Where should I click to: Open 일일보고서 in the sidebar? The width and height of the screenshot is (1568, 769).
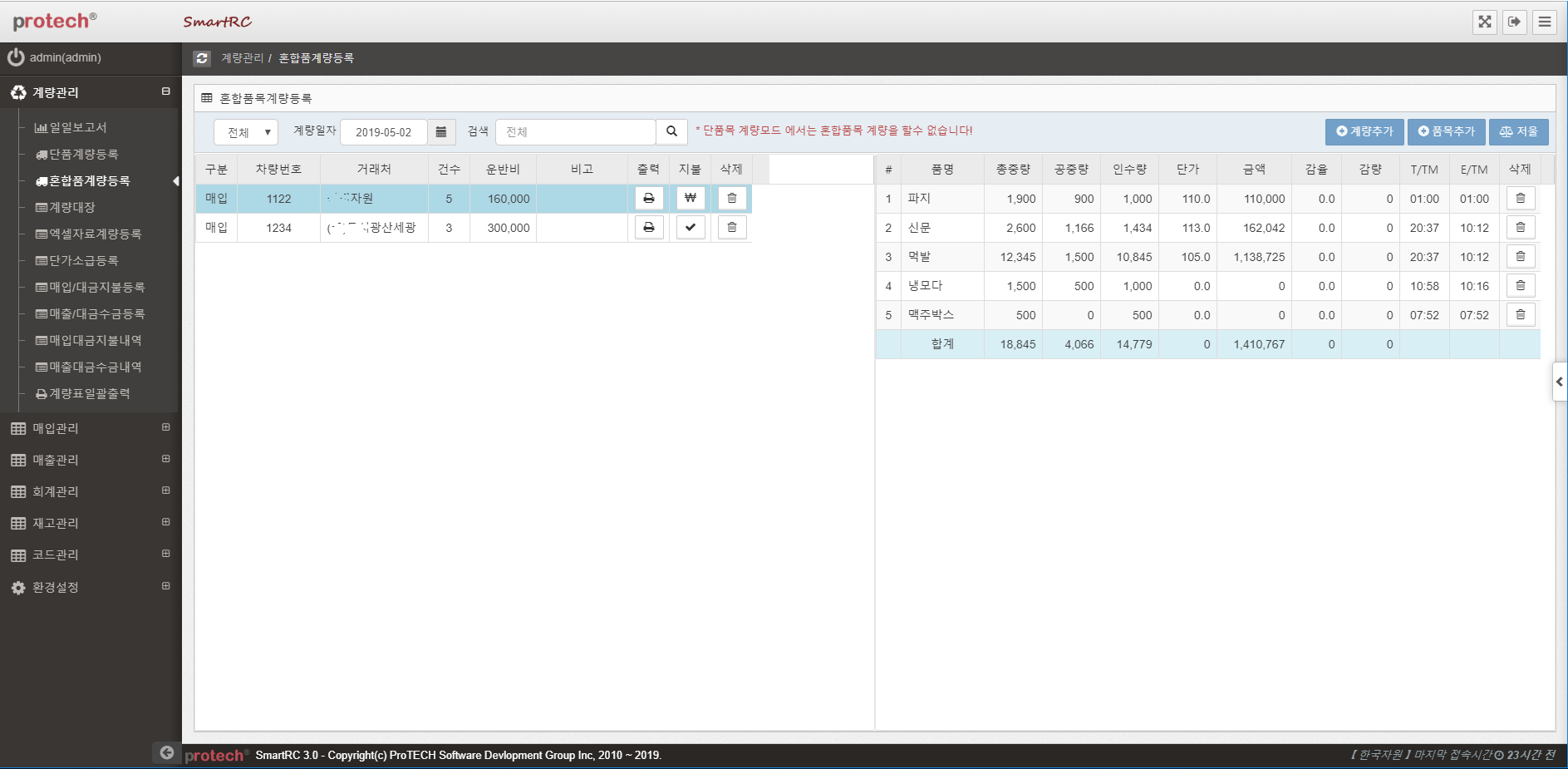pos(77,127)
